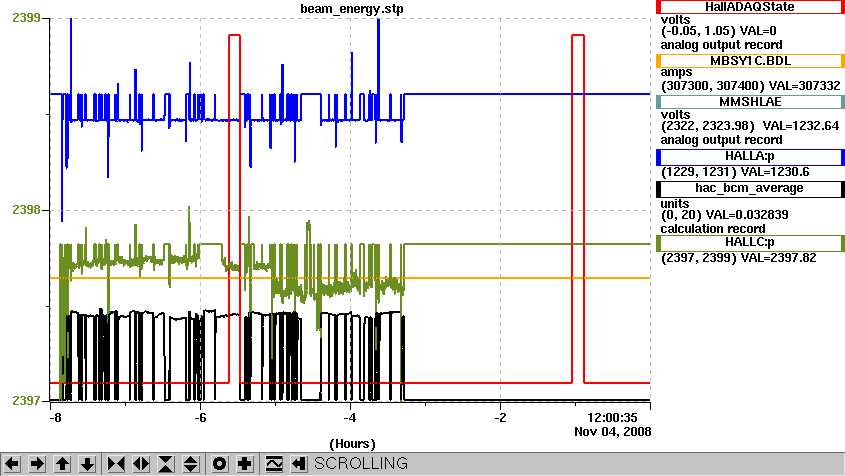Click the 2398 y-axis label

click(x=26, y=210)
